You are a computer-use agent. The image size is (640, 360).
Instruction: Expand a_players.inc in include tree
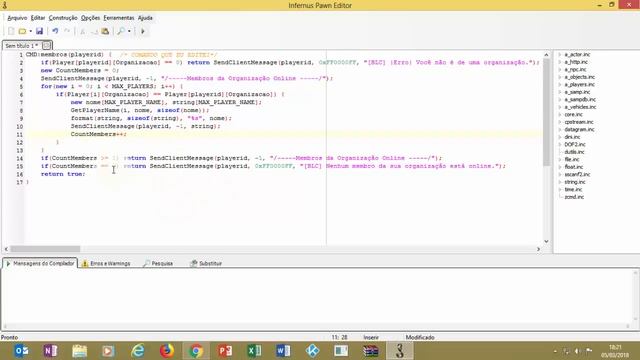[x=560, y=84]
